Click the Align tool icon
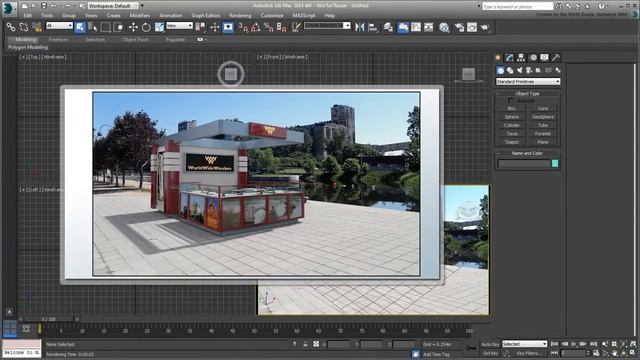The image size is (640, 360). pyautogui.click(x=373, y=27)
